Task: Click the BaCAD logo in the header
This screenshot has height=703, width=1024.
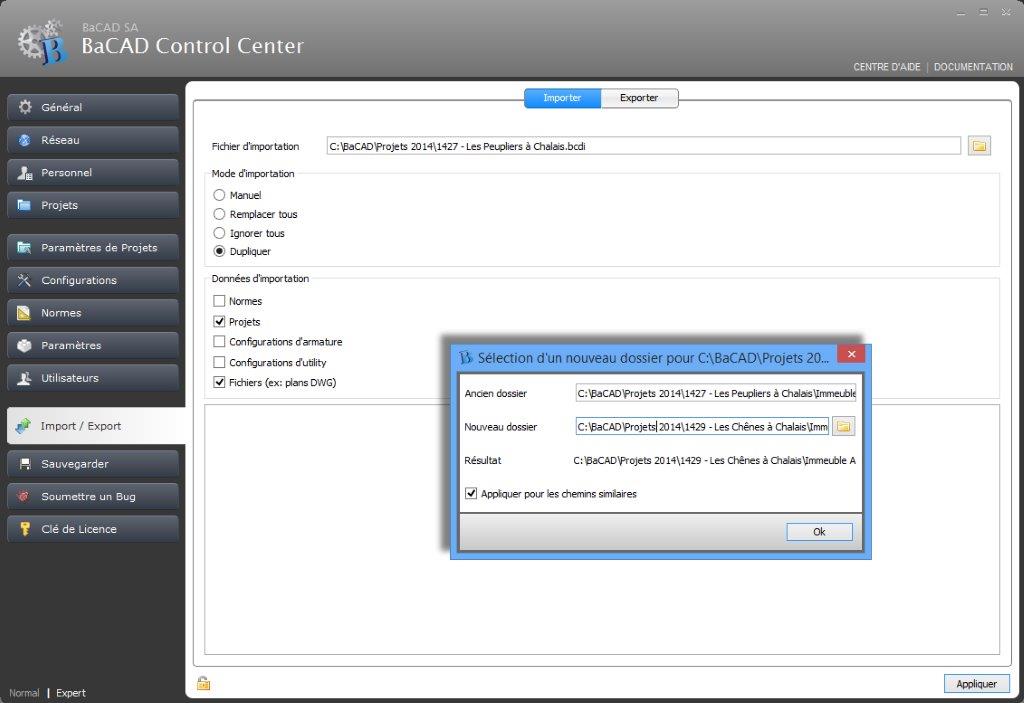Action: click(x=43, y=42)
